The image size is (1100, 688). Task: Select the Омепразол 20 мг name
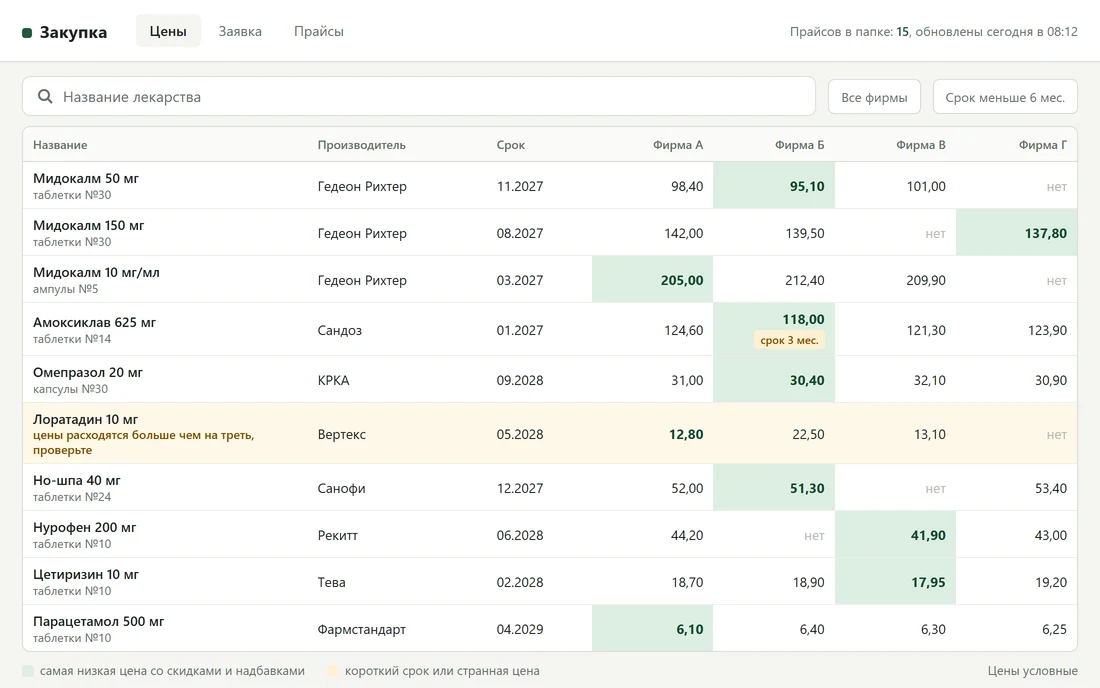88,372
